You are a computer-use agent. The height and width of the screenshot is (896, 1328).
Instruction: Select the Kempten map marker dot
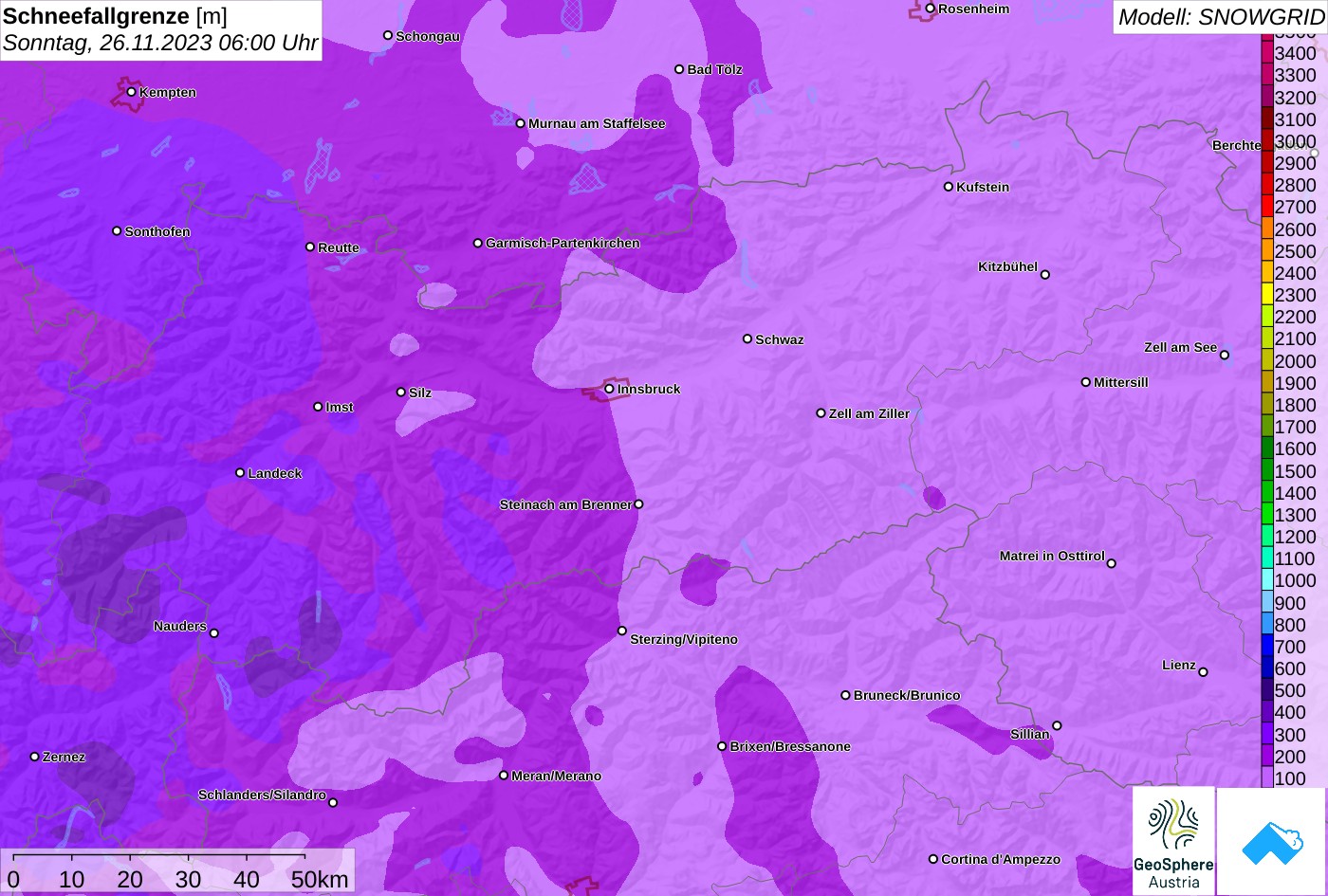tap(131, 92)
